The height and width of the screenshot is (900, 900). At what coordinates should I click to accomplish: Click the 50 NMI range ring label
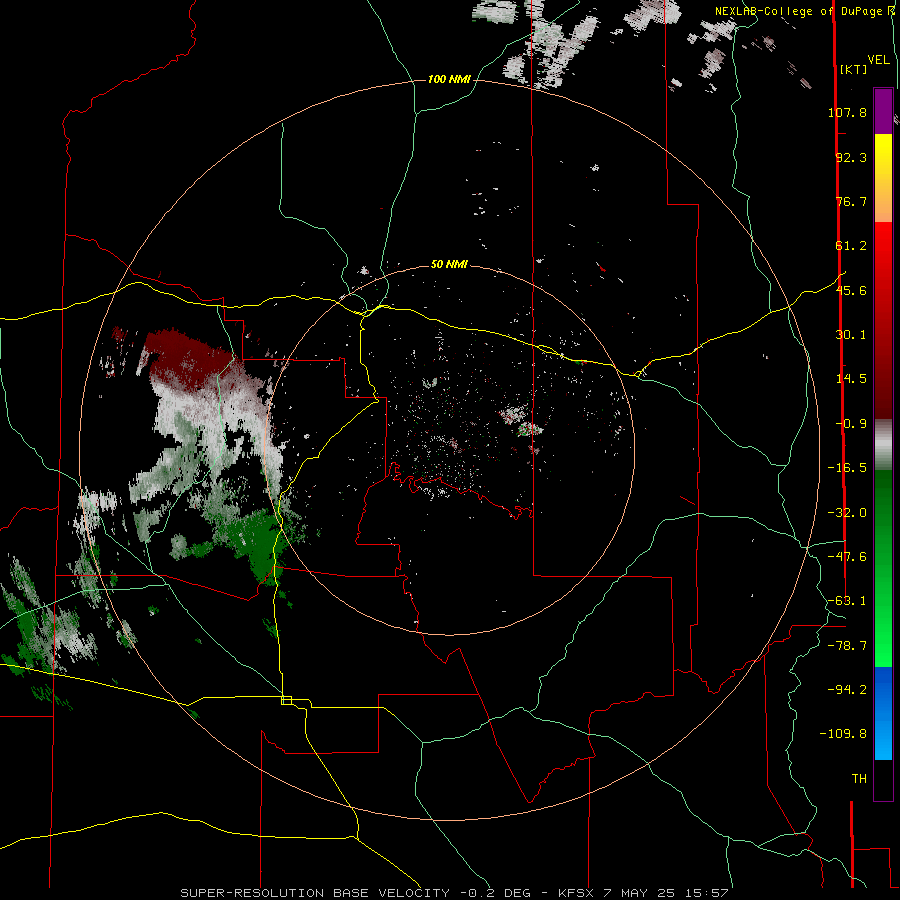449,265
